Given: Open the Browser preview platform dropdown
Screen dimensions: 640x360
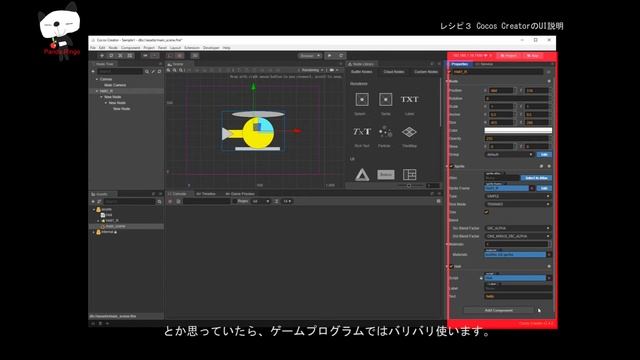Looking at the screenshot, I should (309, 56).
